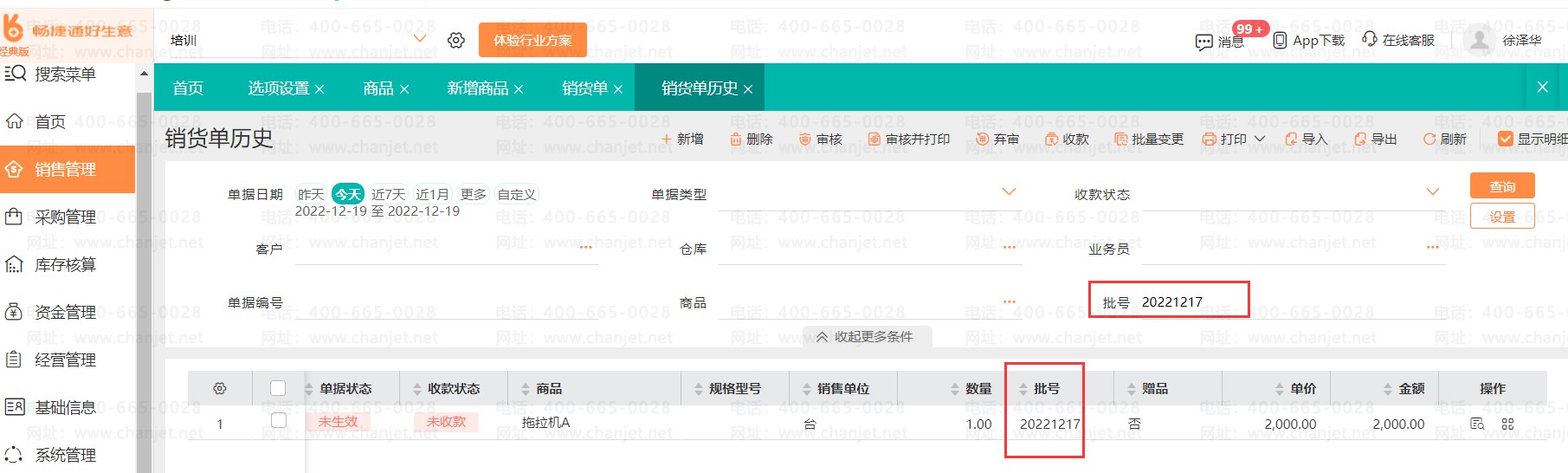
Task: Click the 收款 receive payment button
Action: (1067, 139)
